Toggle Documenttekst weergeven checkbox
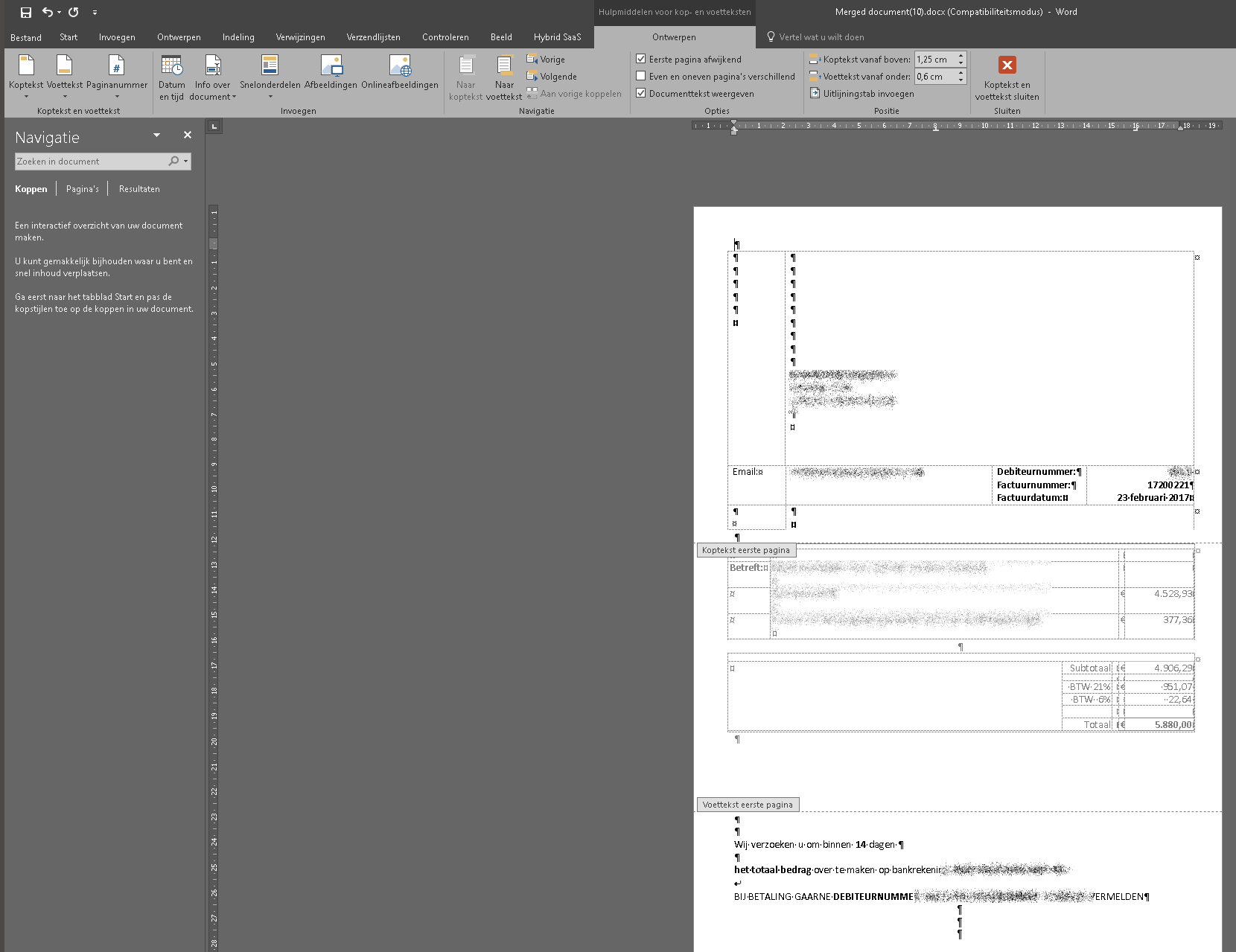This screenshot has width=1236, height=952. (x=641, y=93)
